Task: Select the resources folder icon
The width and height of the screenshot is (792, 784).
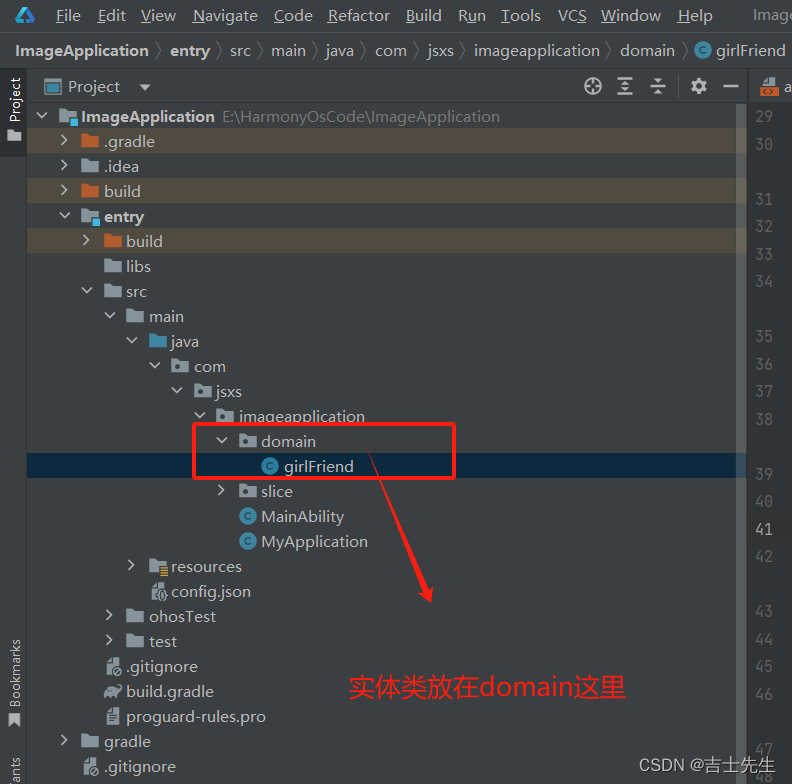Action: point(158,567)
